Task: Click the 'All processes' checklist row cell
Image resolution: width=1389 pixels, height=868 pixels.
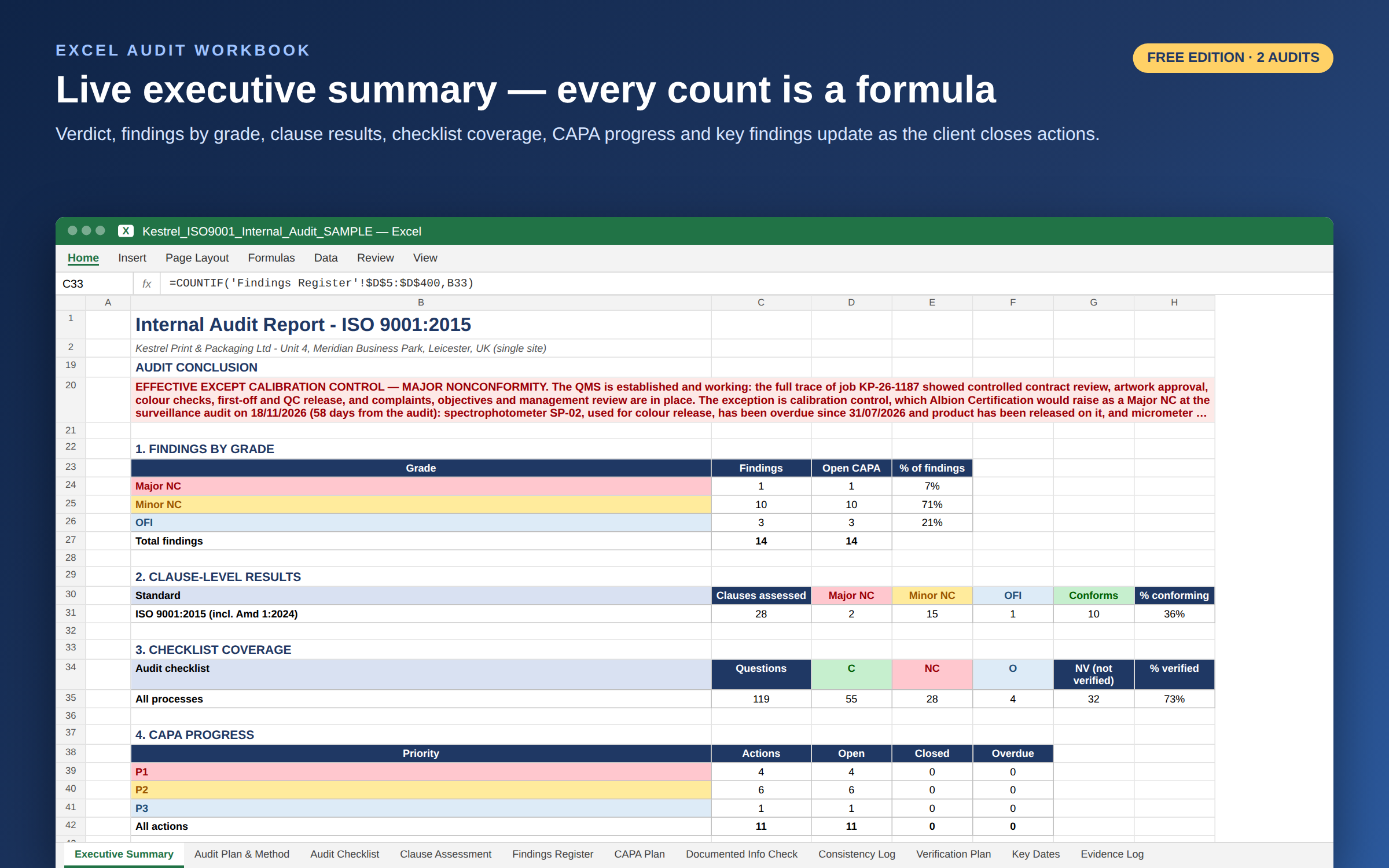Action: point(421,699)
